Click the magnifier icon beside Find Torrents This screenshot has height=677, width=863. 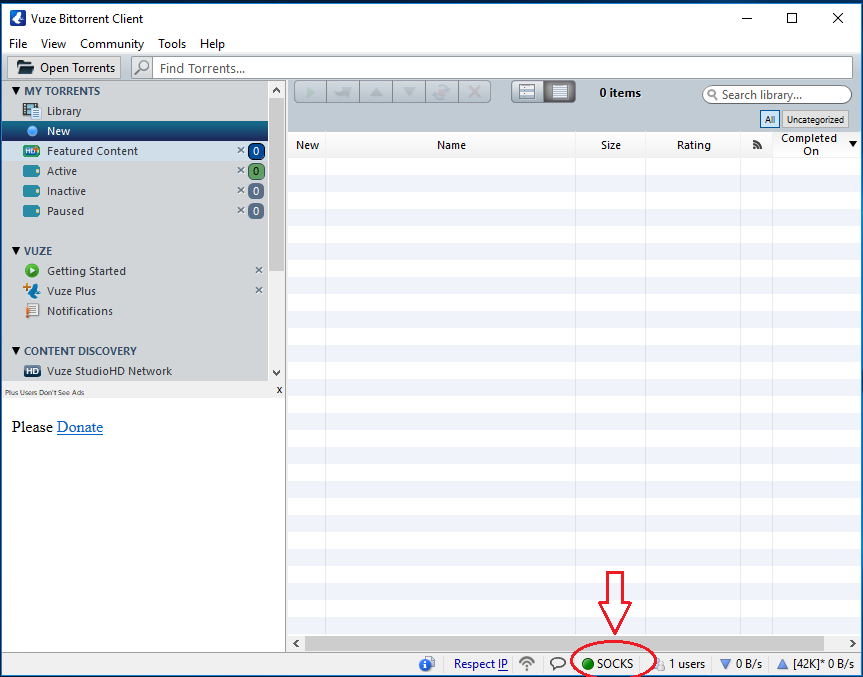coord(142,68)
